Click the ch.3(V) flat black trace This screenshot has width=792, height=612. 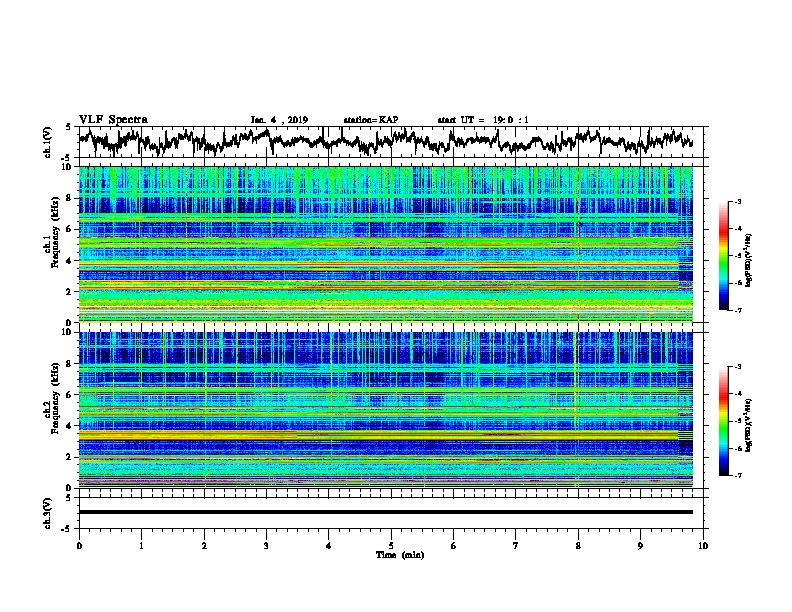click(386, 512)
